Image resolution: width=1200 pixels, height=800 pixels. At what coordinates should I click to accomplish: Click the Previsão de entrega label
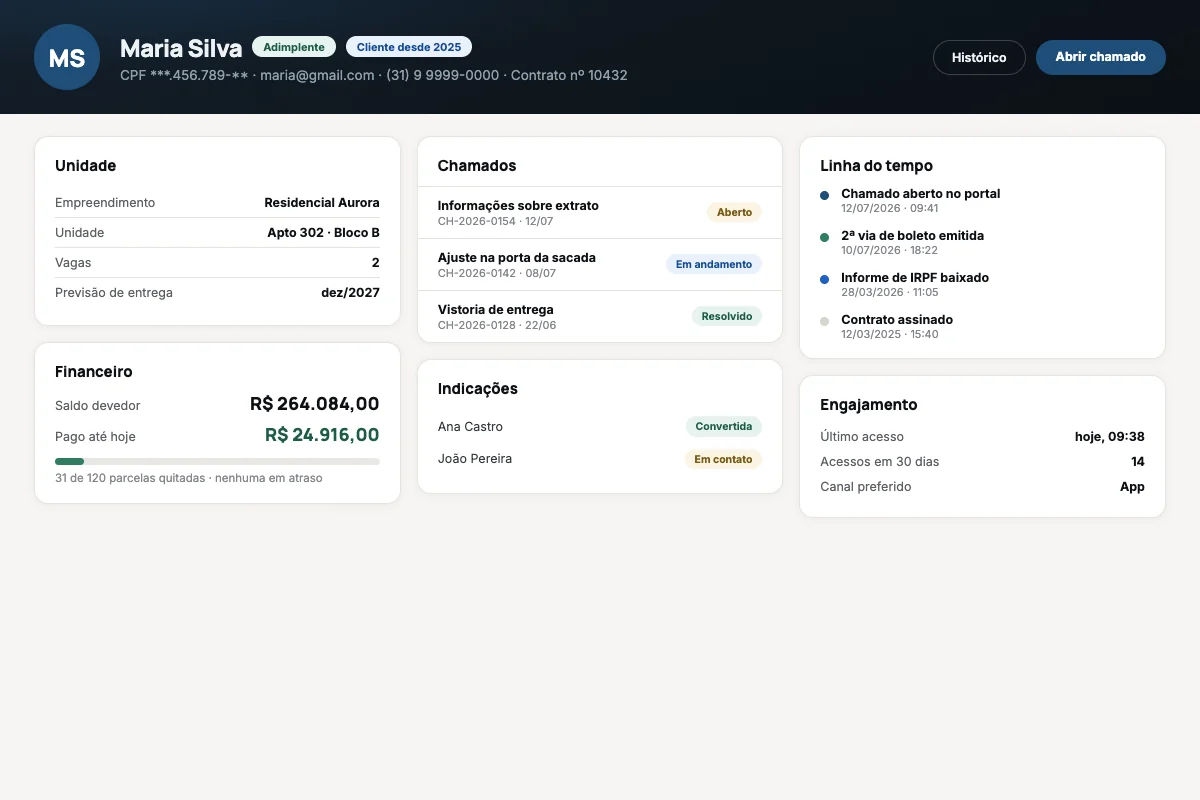(114, 293)
